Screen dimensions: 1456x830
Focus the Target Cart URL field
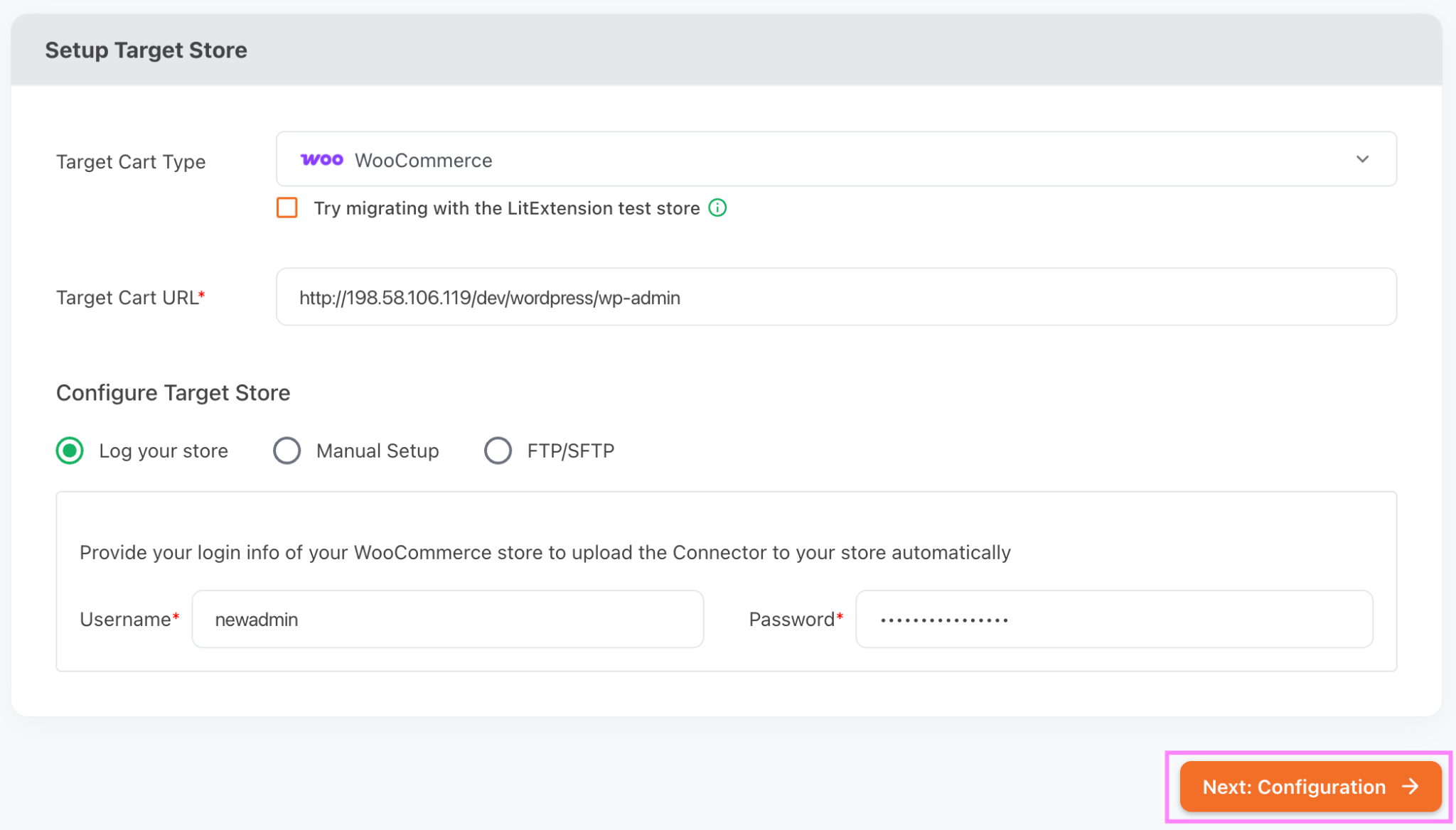click(836, 297)
